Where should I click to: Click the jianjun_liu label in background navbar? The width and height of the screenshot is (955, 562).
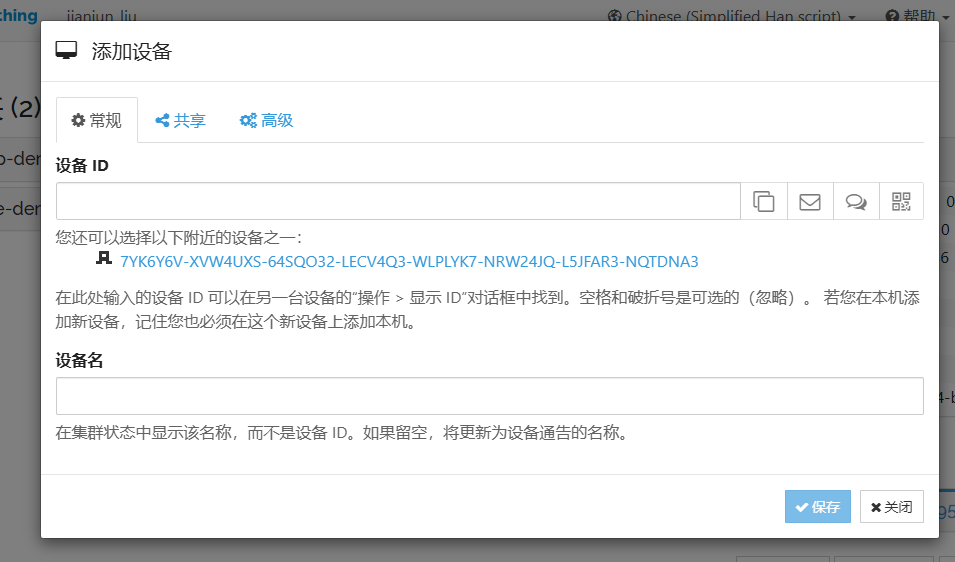[x=102, y=16]
